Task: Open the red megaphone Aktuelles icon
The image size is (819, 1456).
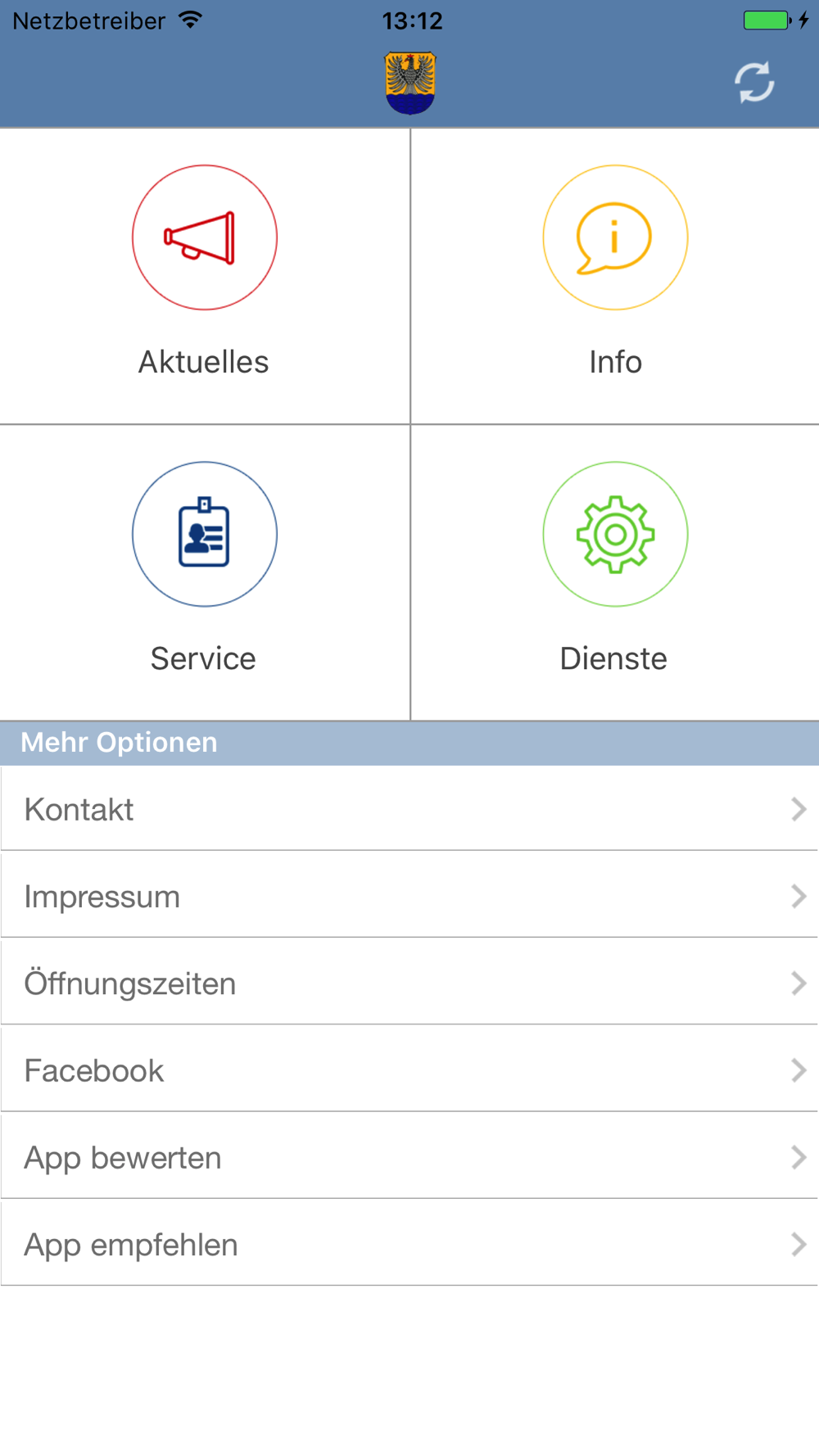Action: (x=205, y=237)
